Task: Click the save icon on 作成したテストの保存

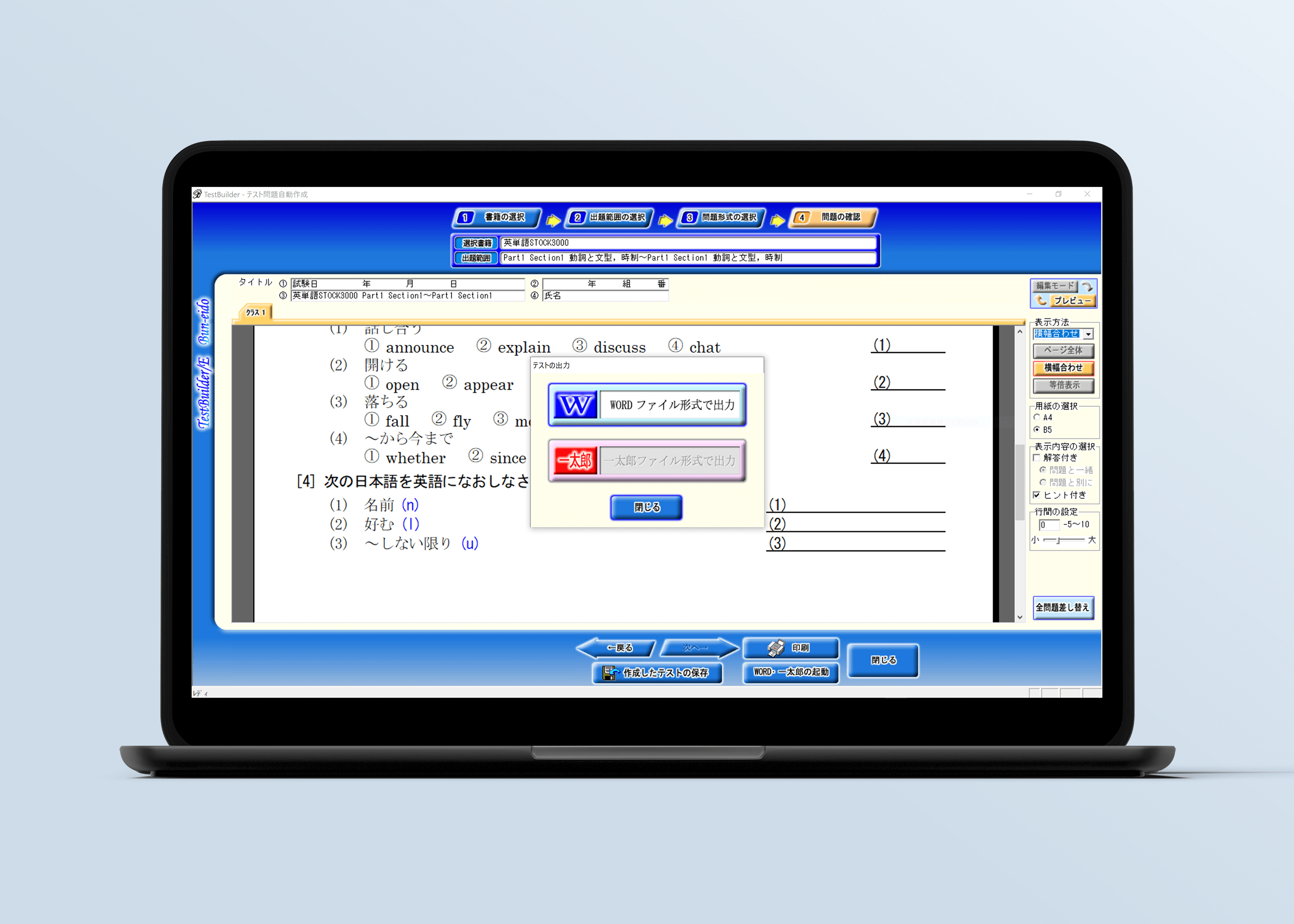Action: 610,673
